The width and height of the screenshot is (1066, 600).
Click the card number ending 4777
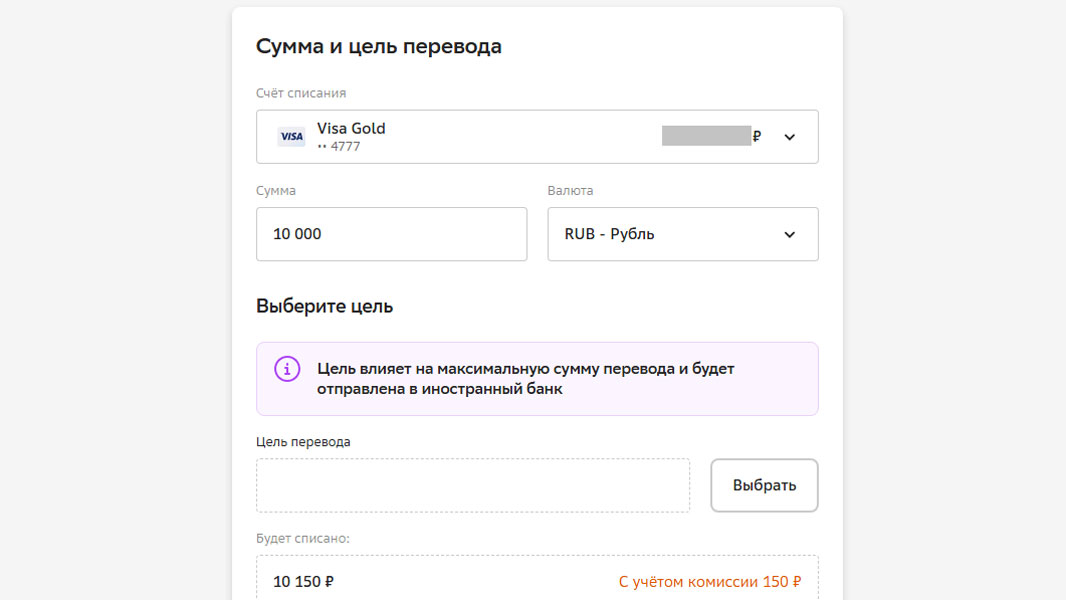[339, 146]
